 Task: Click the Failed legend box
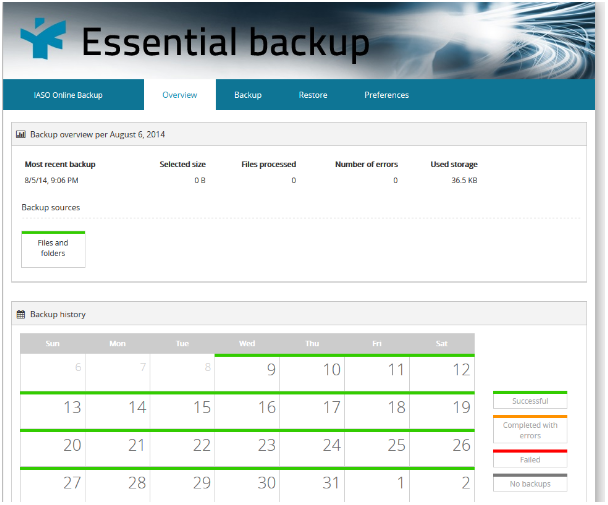pos(530,459)
